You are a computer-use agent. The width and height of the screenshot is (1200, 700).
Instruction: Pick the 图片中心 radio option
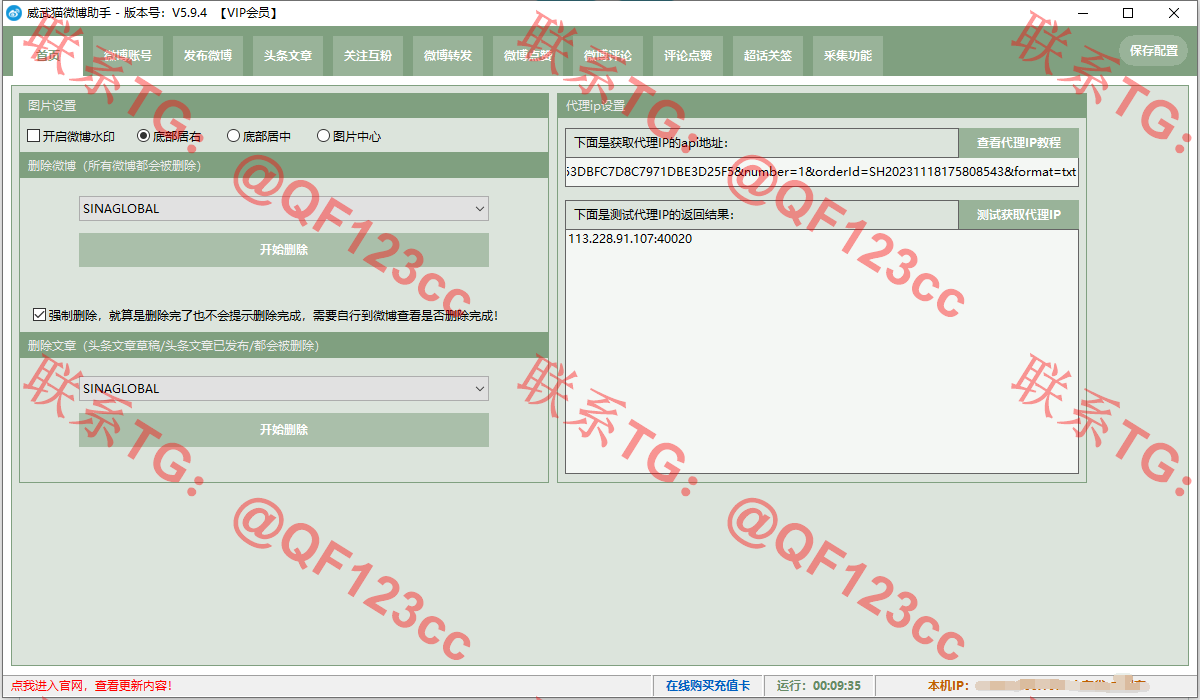pos(349,136)
